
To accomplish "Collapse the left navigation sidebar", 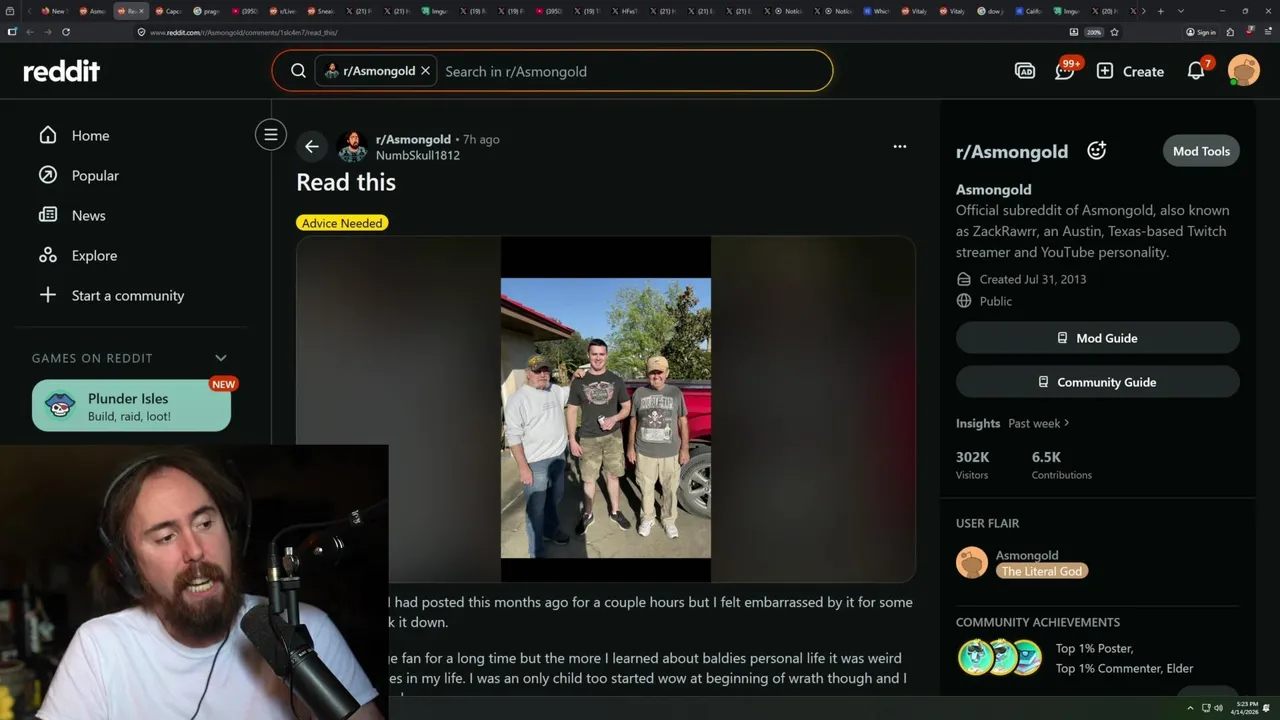I will pos(270,134).
